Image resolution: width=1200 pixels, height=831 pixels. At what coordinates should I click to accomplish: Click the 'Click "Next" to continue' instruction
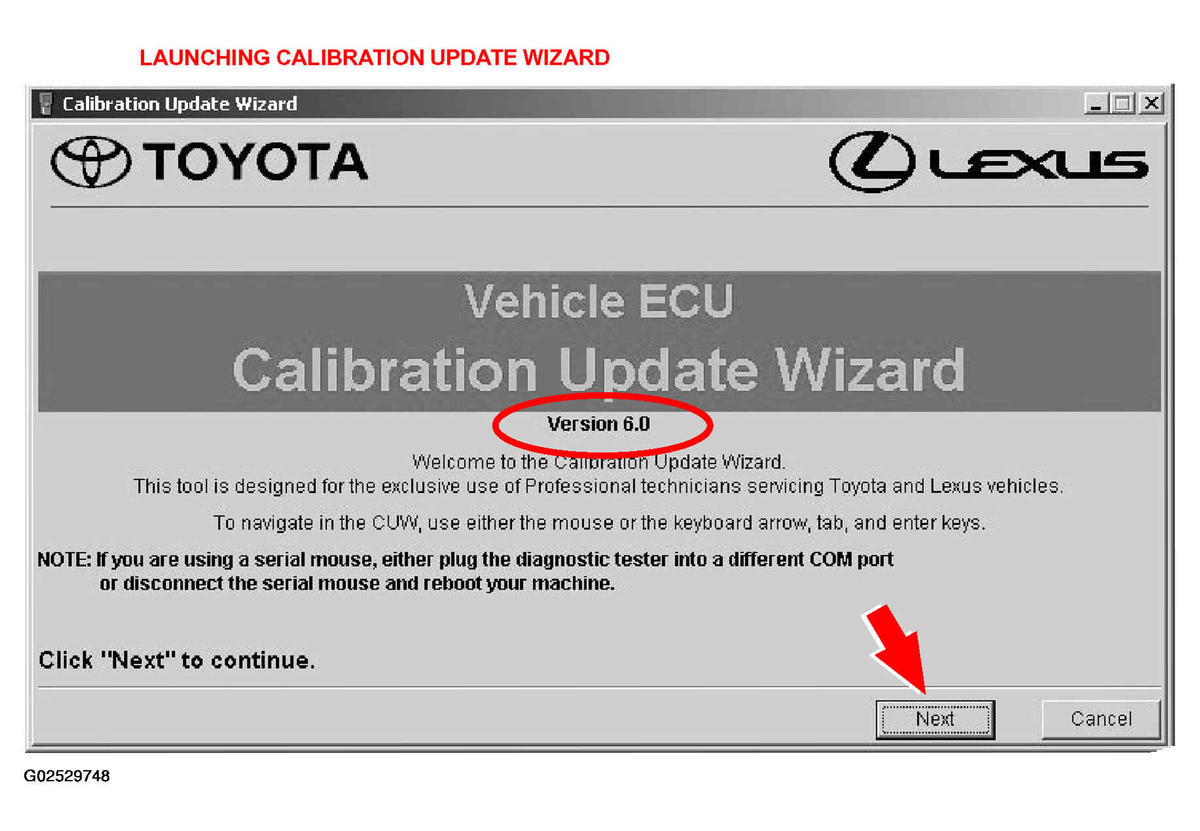(177, 660)
